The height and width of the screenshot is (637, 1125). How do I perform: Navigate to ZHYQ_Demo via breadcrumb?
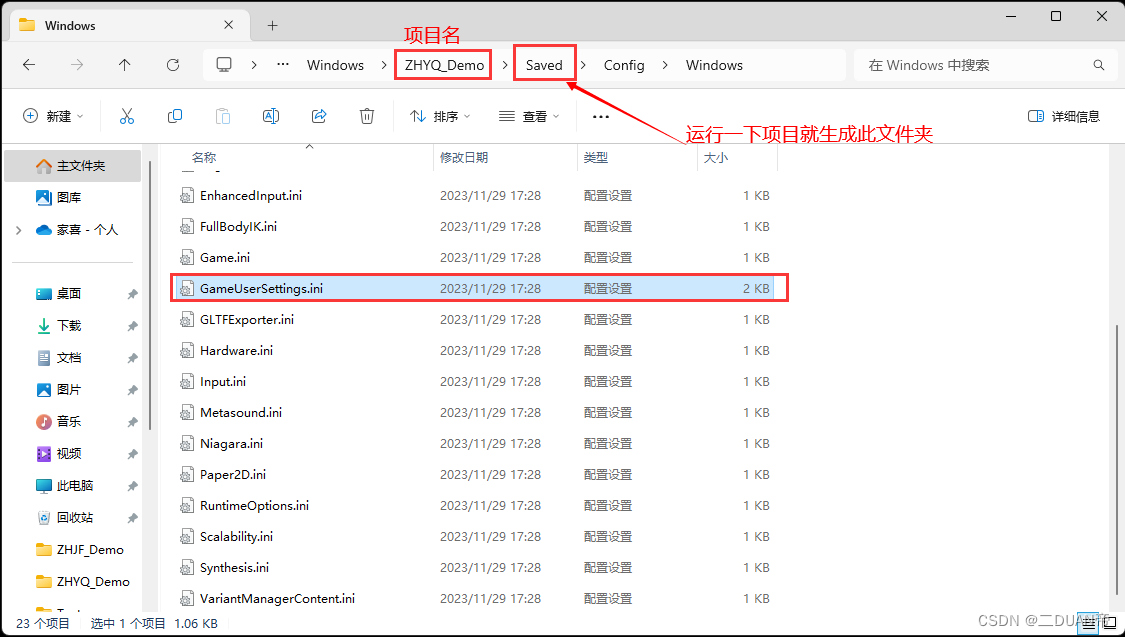click(442, 64)
